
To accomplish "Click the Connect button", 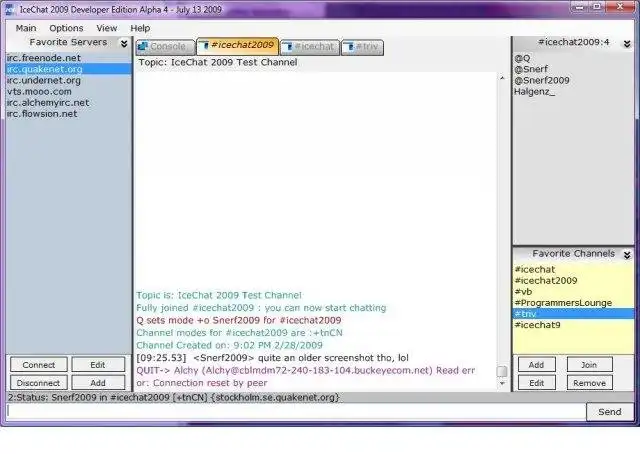I will pos(39,365).
